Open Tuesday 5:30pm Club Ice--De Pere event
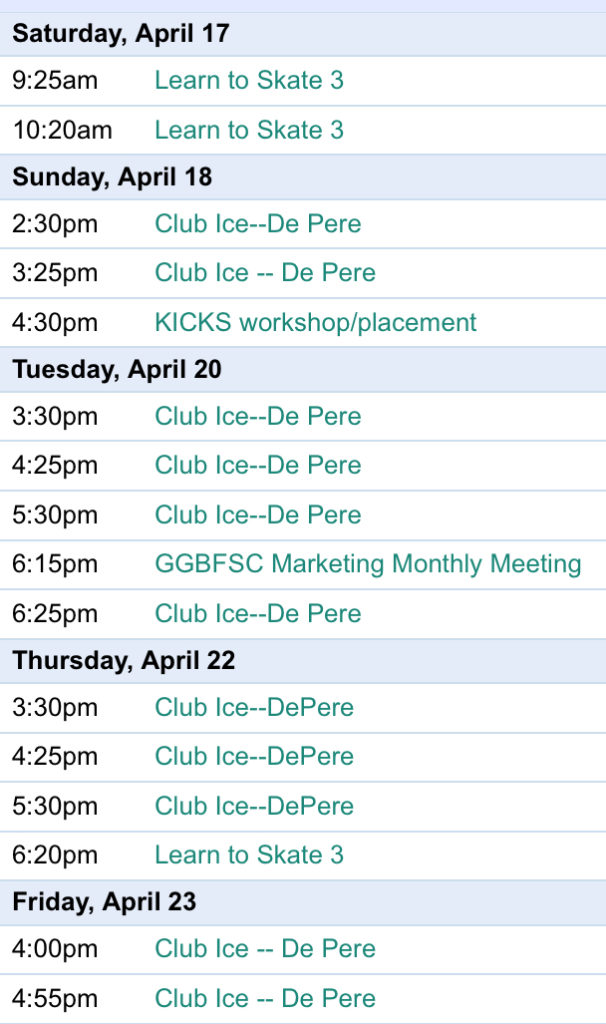Screen dimensions: 606x1024 click(258, 515)
